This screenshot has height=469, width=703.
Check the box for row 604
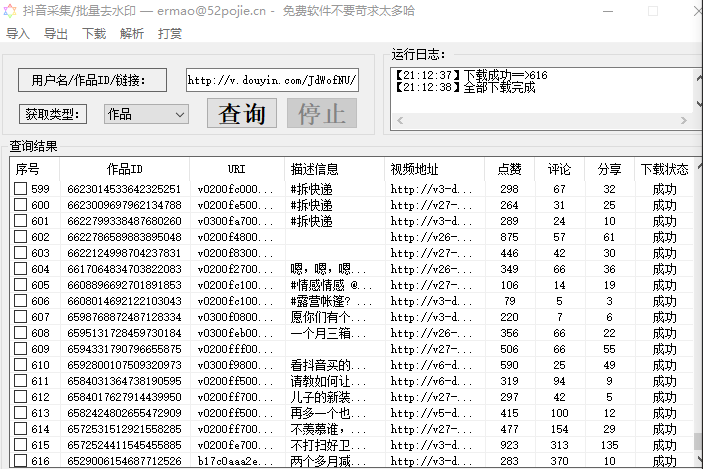(x=20, y=269)
